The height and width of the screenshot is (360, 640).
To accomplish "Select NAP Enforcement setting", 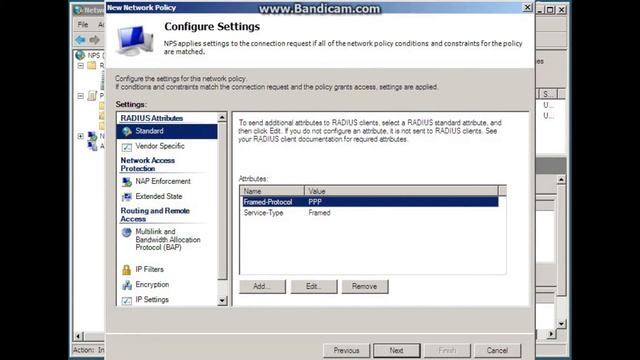I will pyautogui.click(x=162, y=181).
